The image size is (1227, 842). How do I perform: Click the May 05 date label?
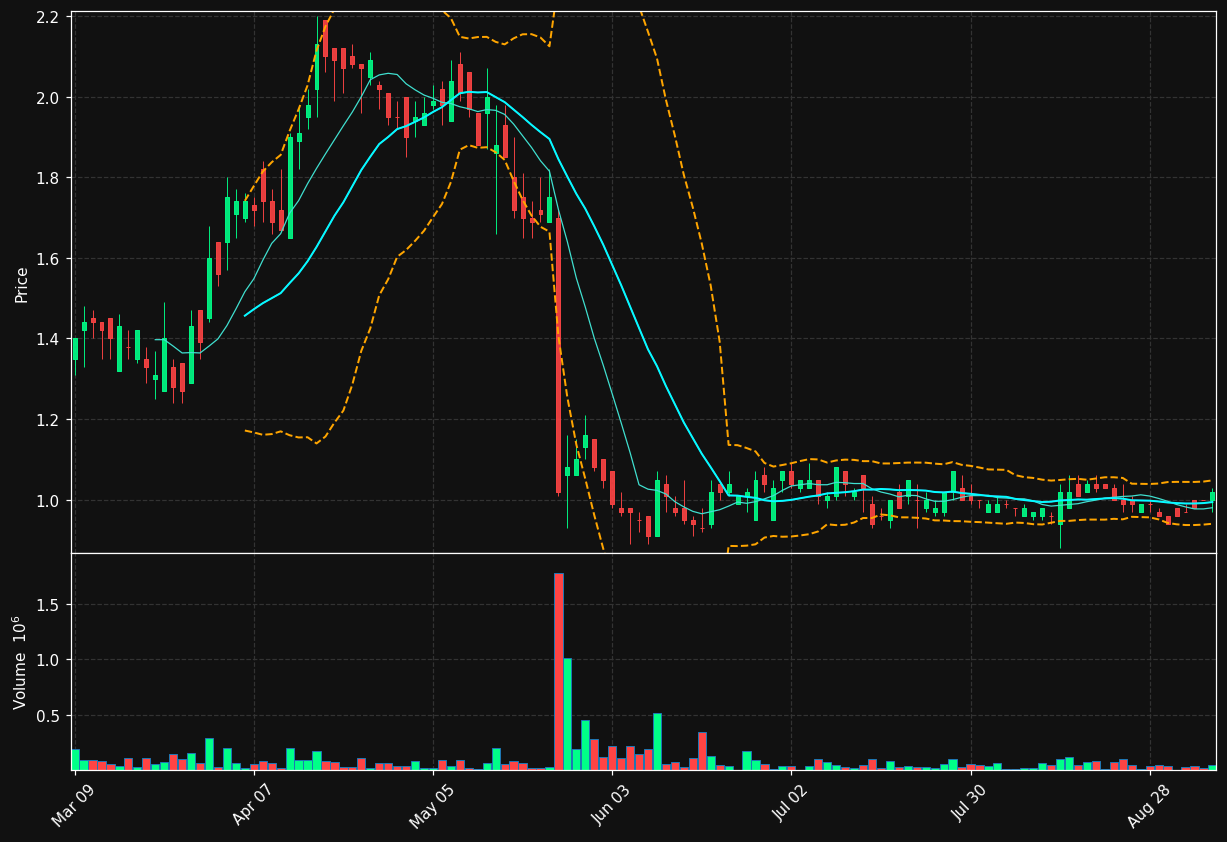[432, 805]
